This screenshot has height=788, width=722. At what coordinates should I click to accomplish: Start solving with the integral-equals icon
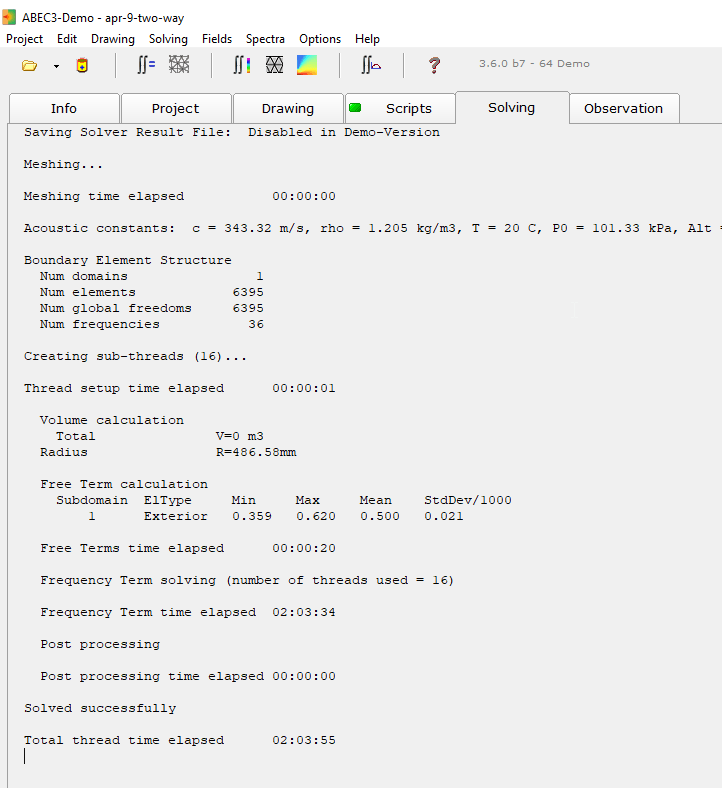tap(146, 65)
